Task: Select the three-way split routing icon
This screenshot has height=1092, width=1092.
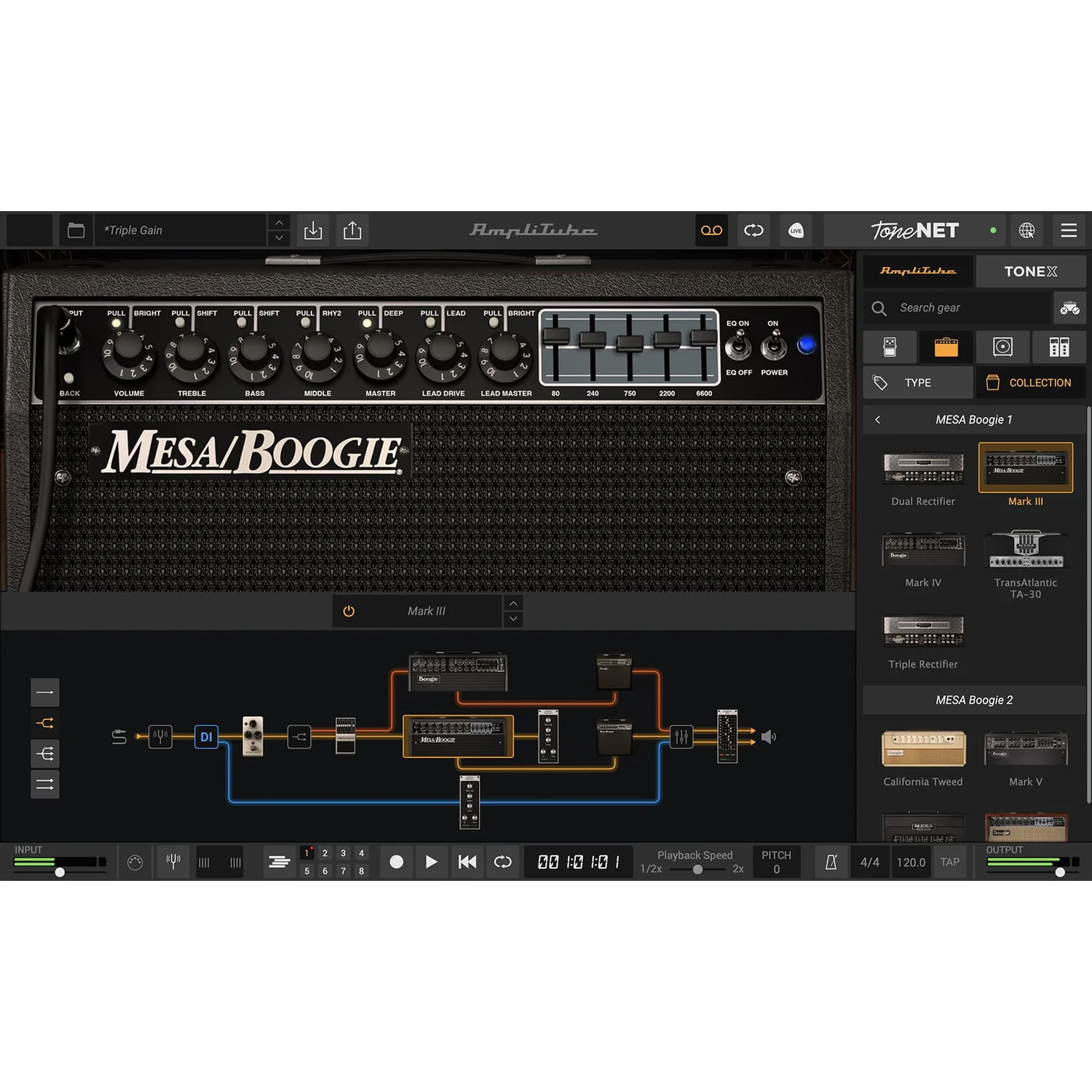Action: (45, 753)
